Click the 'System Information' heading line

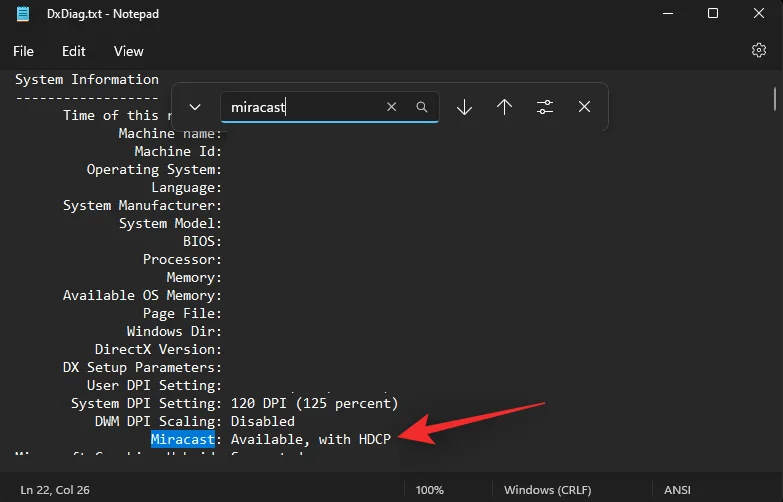[87, 79]
